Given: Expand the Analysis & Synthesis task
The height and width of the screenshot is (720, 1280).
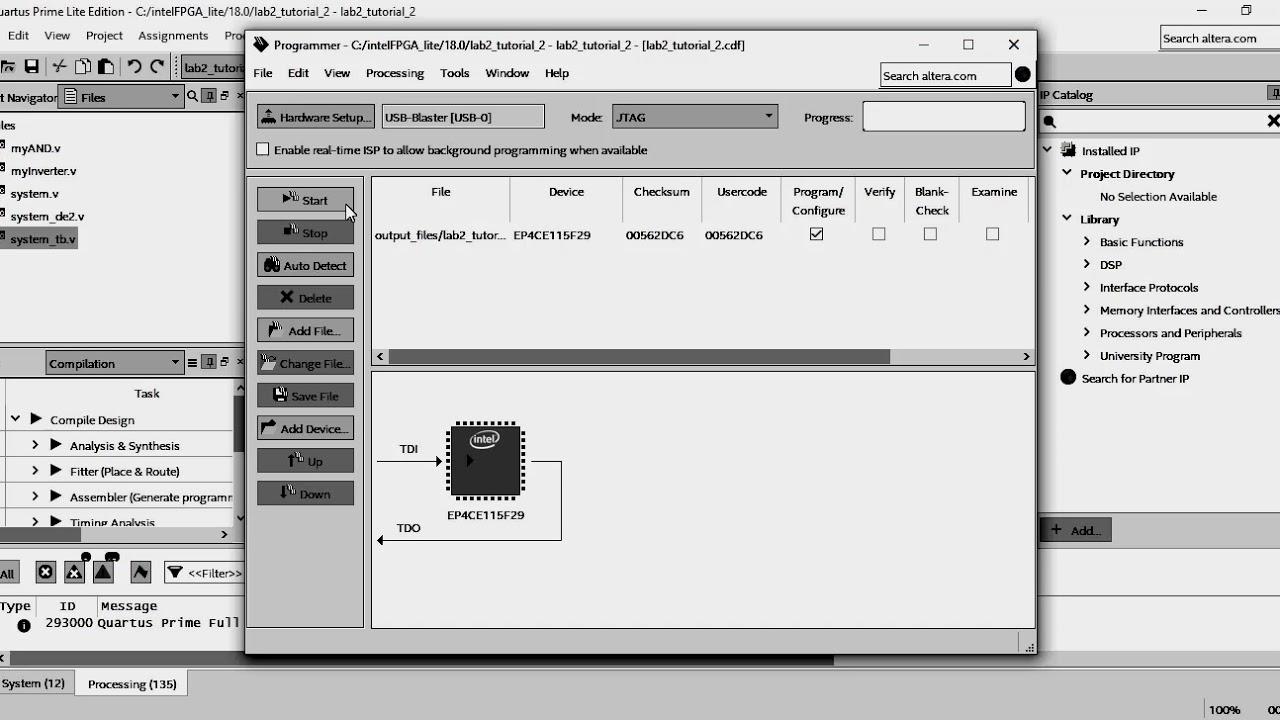Looking at the screenshot, I should click(35, 445).
